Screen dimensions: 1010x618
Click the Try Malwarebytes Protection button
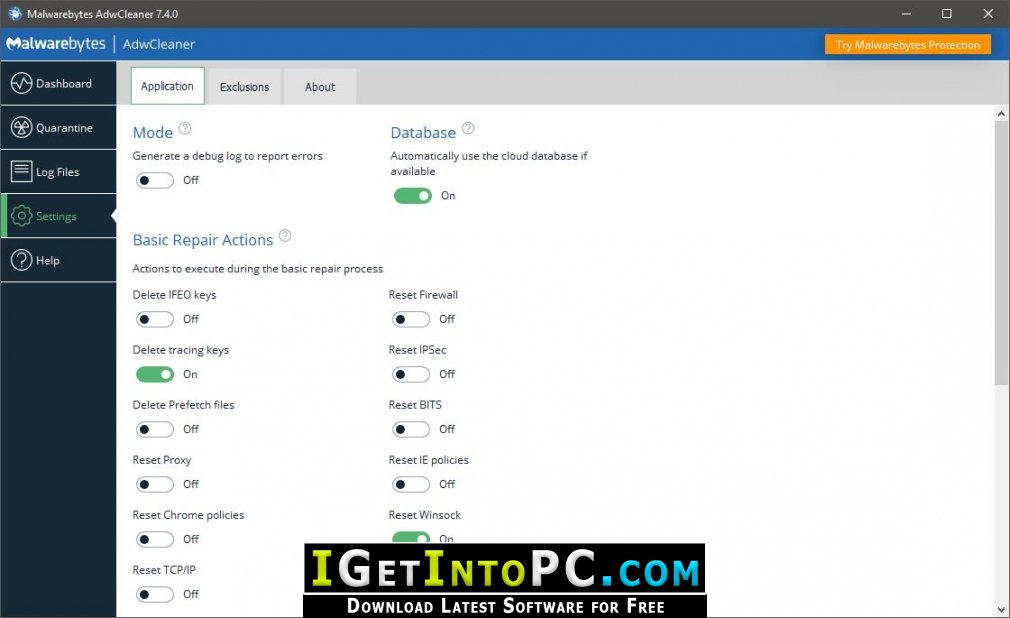click(908, 44)
